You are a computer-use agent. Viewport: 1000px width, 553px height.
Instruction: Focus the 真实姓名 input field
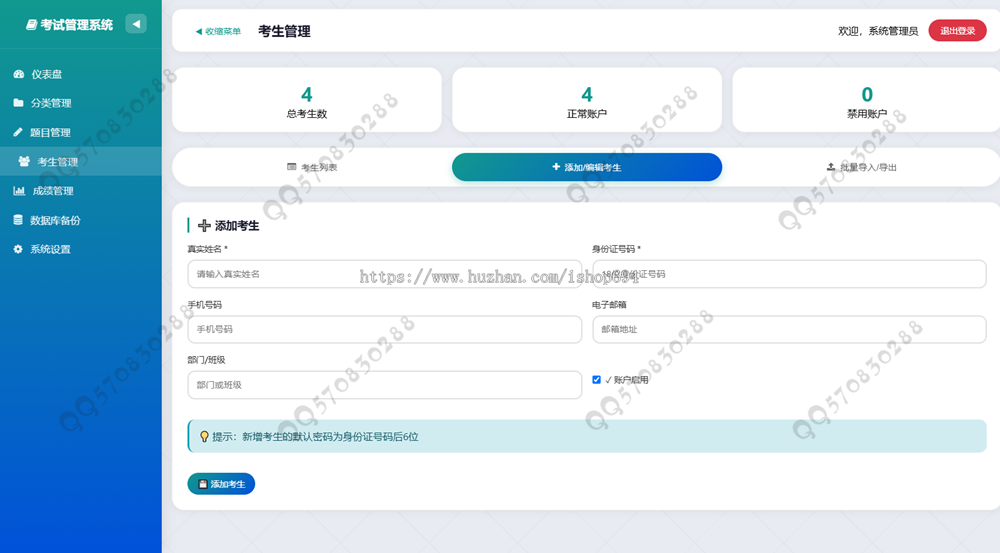[x=385, y=274]
